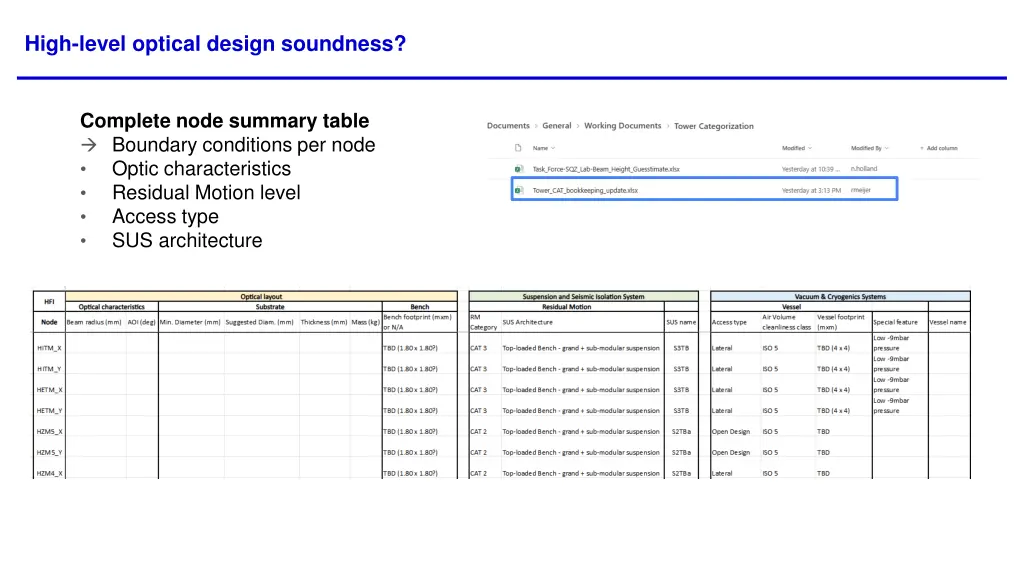Click bullet 'Residual Motion level'
The image size is (1024, 576).
click(x=206, y=193)
